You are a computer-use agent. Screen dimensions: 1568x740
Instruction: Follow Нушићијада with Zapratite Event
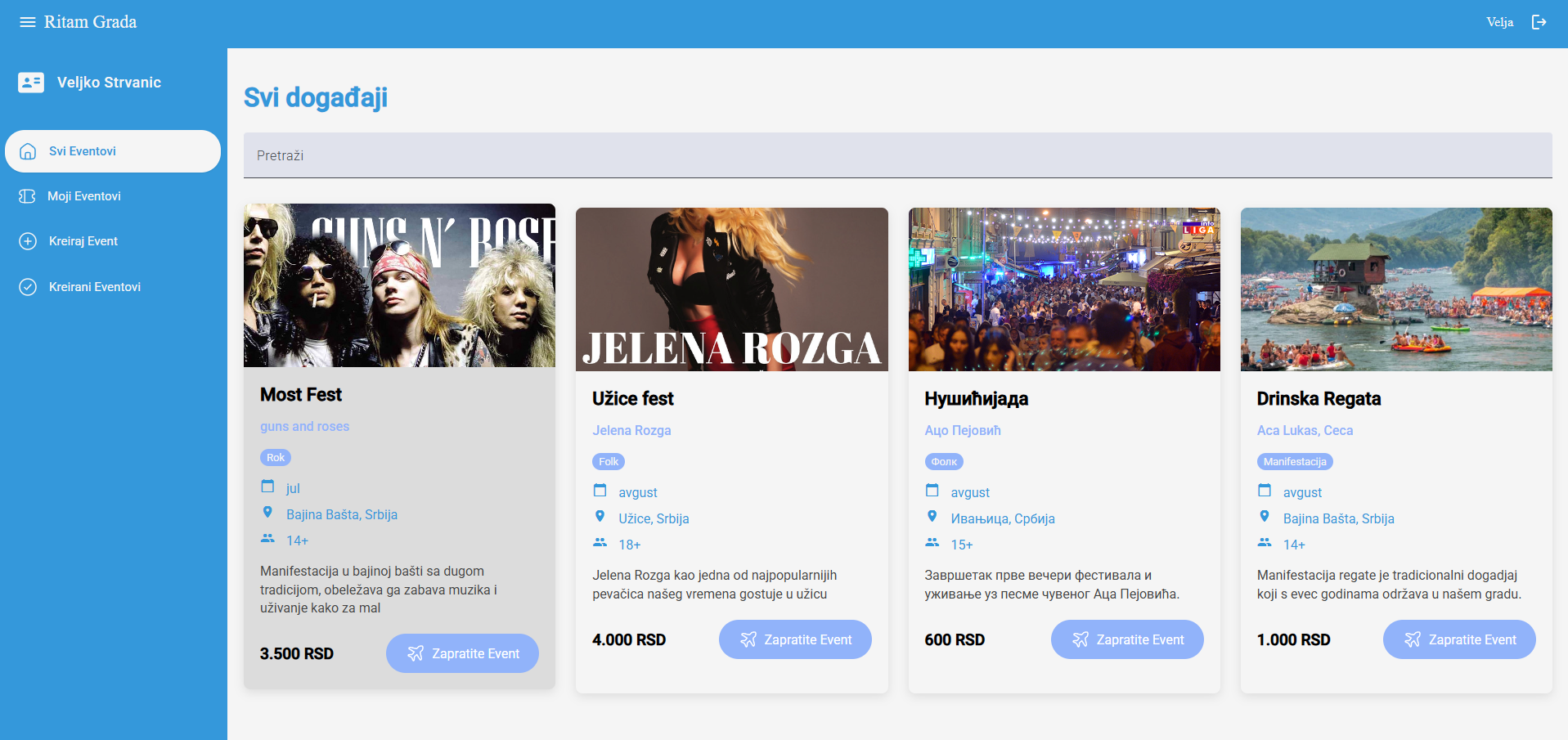[1127, 639]
